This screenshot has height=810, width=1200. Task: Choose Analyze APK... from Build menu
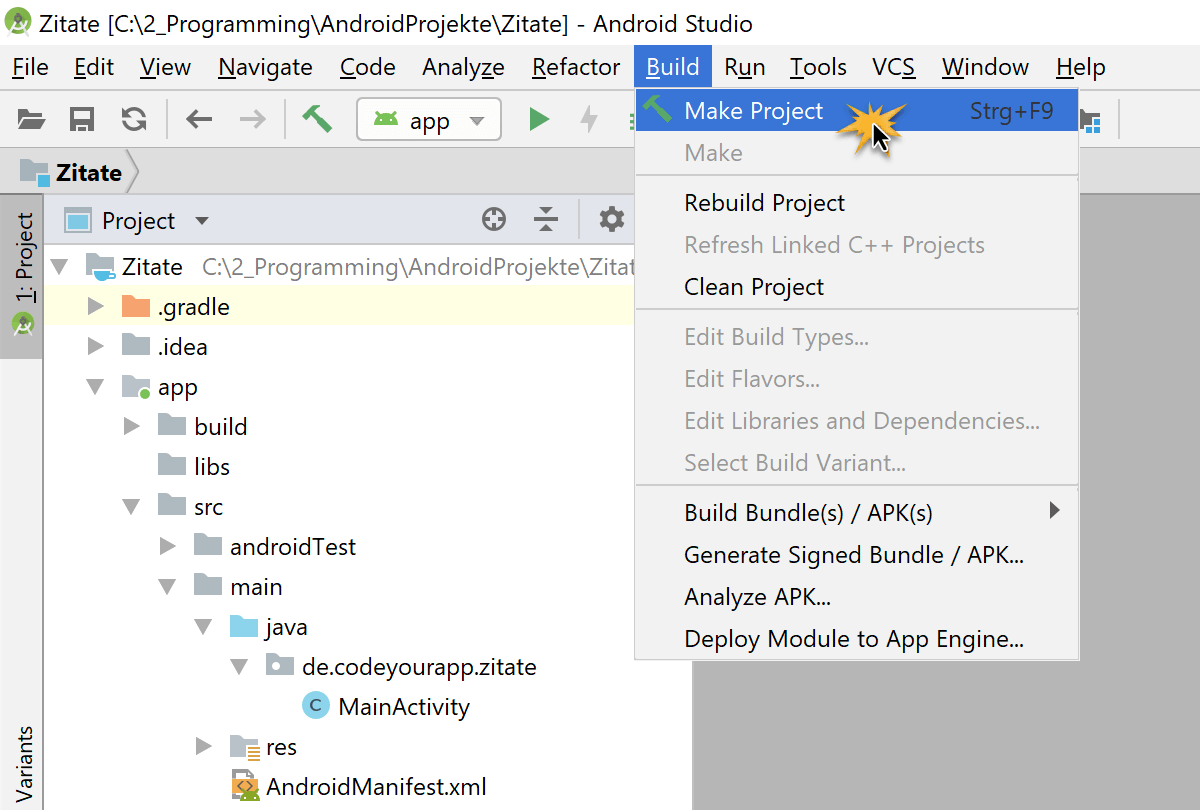[x=857, y=597]
